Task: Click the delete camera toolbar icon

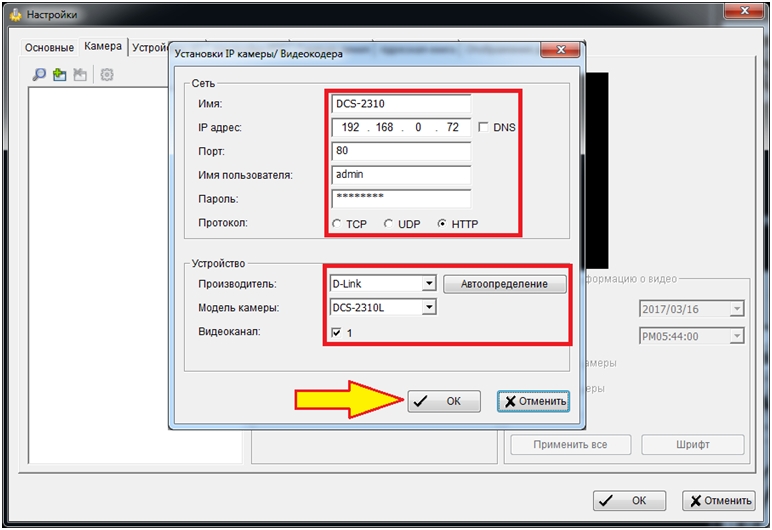Action: click(80, 74)
